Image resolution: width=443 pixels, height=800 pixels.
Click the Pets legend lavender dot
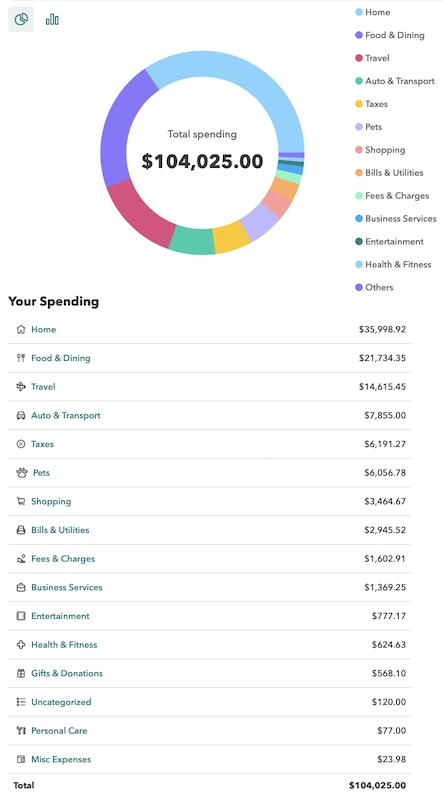coord(359,127)
